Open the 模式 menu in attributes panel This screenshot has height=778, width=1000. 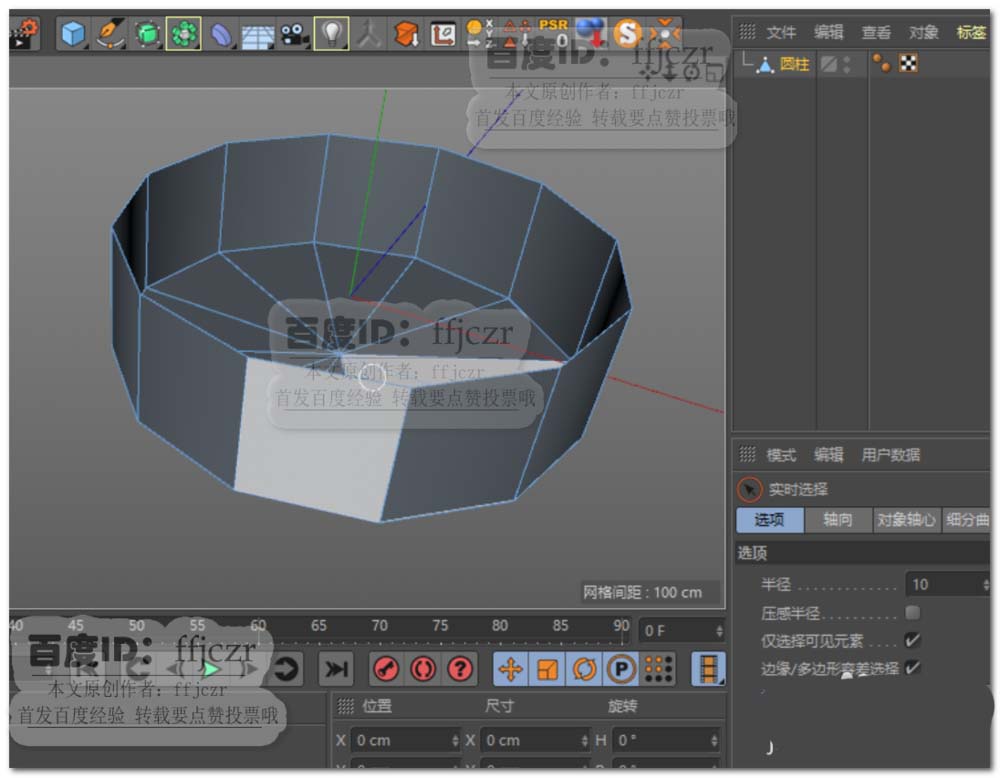pyautogui.click(x=781, y=455)
